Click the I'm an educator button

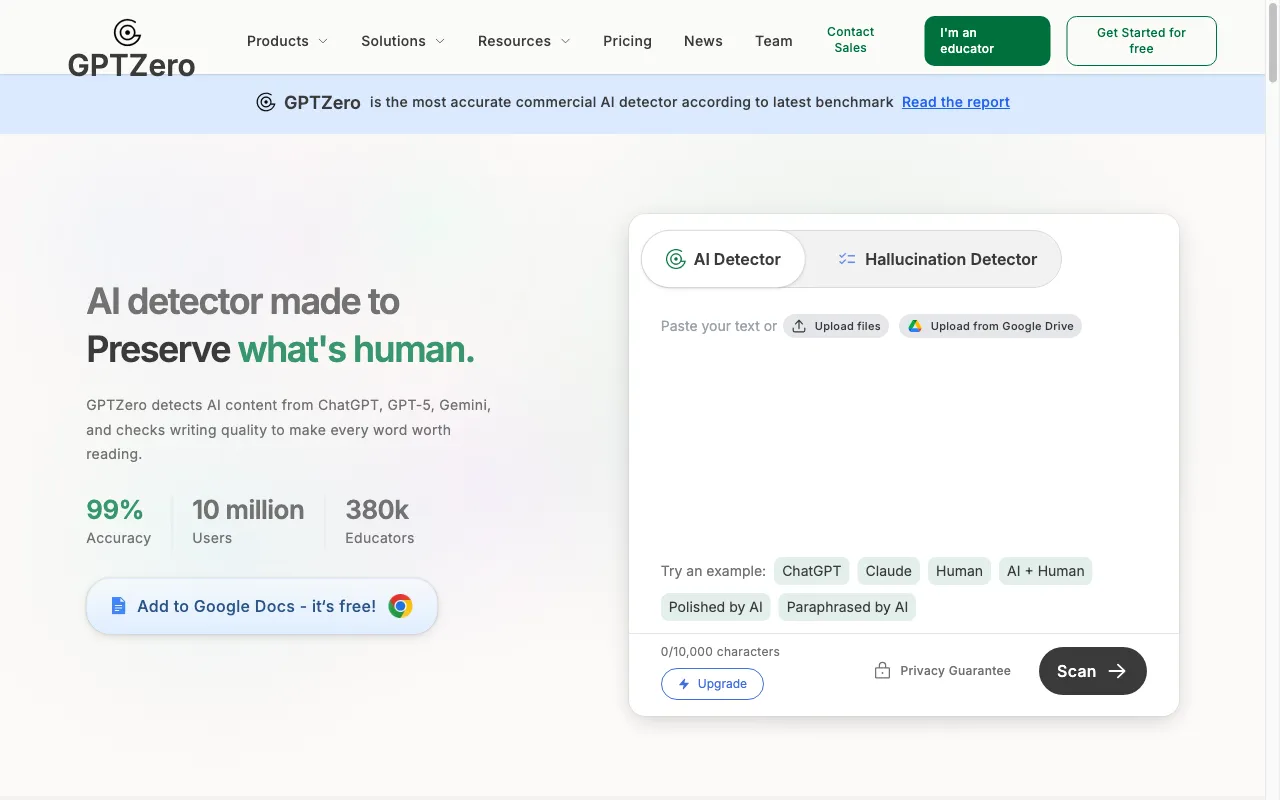987,41
